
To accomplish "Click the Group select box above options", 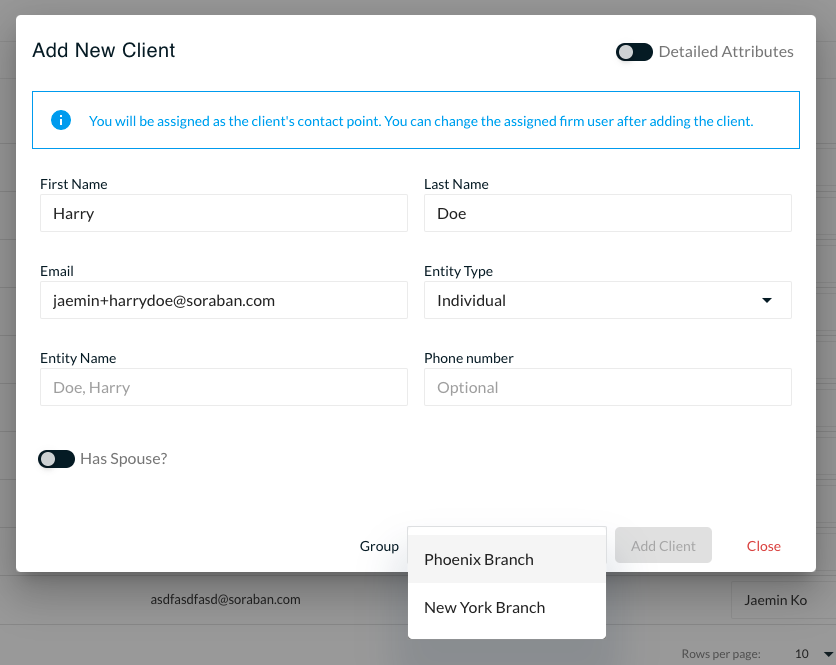I will [507, 531].
